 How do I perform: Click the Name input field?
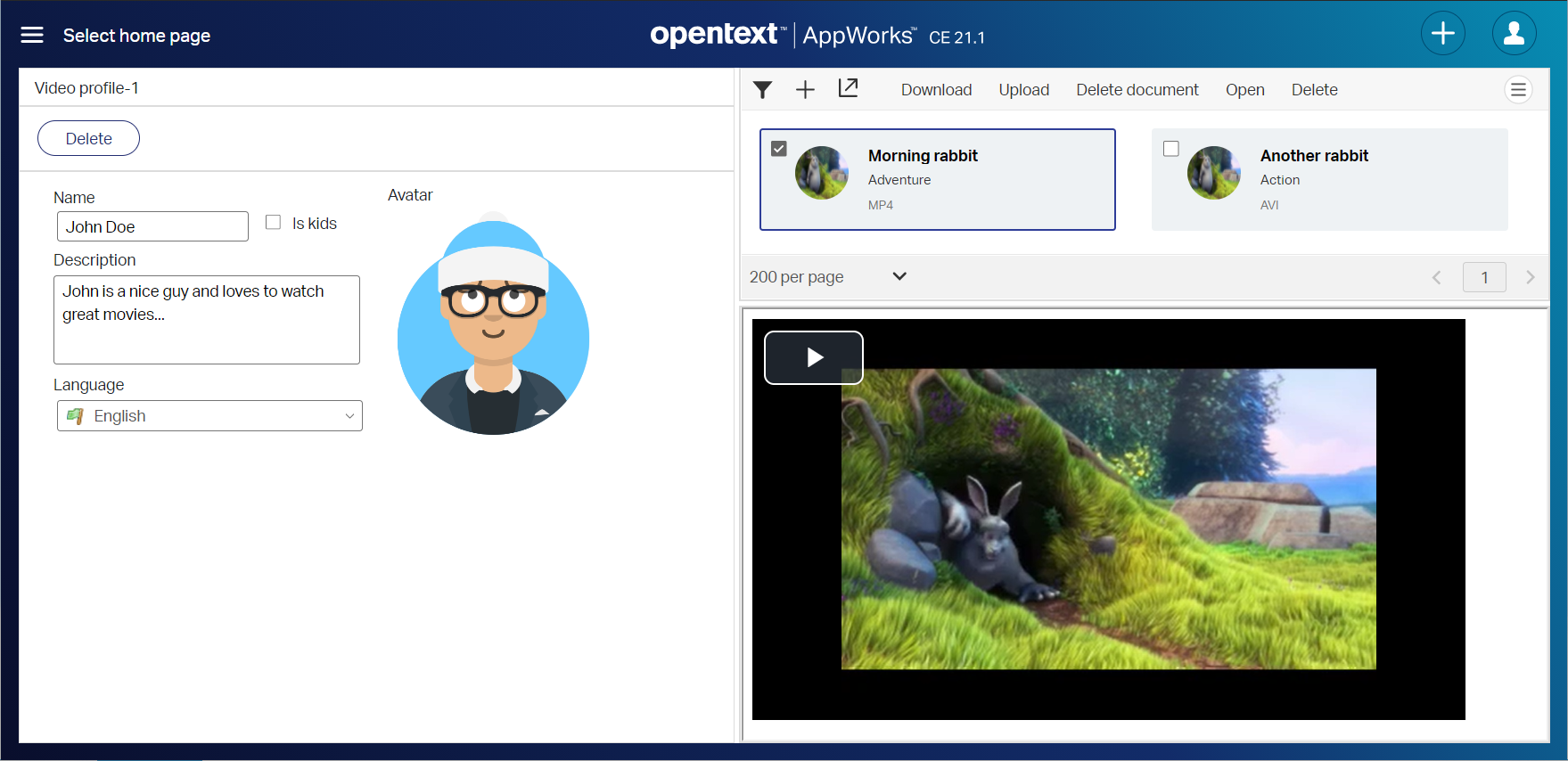pyautogui.click(x=152, y=226)
